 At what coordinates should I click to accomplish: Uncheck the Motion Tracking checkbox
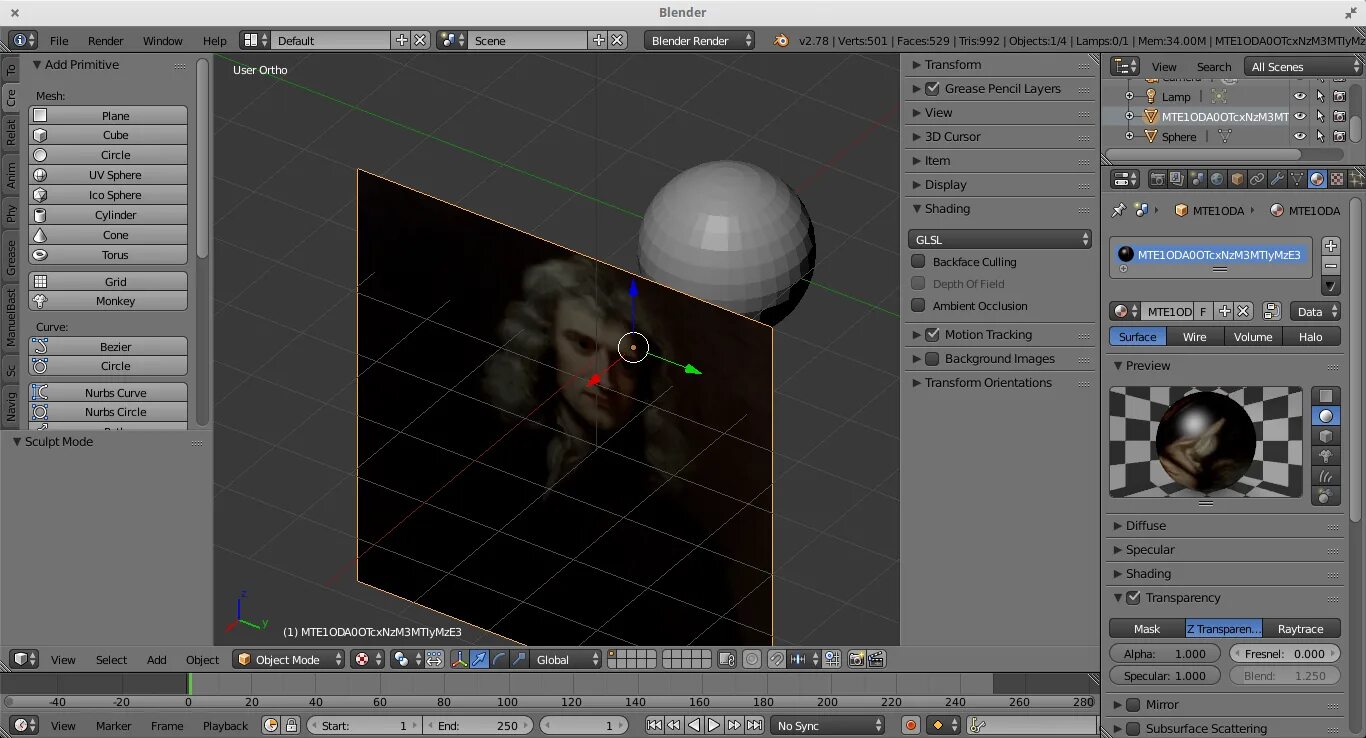click(x=933, y=334)
